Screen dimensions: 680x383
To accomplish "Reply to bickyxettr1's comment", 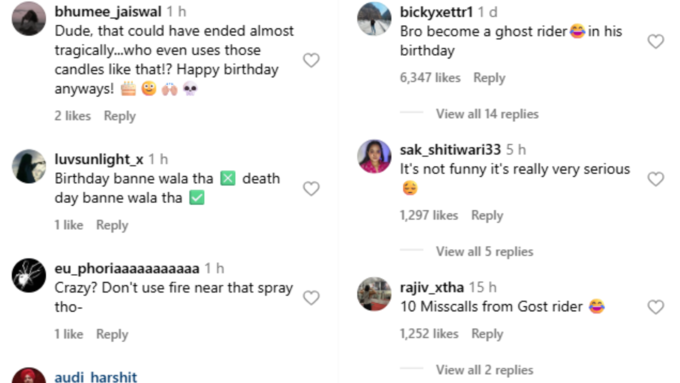I will tap(489, 78).
